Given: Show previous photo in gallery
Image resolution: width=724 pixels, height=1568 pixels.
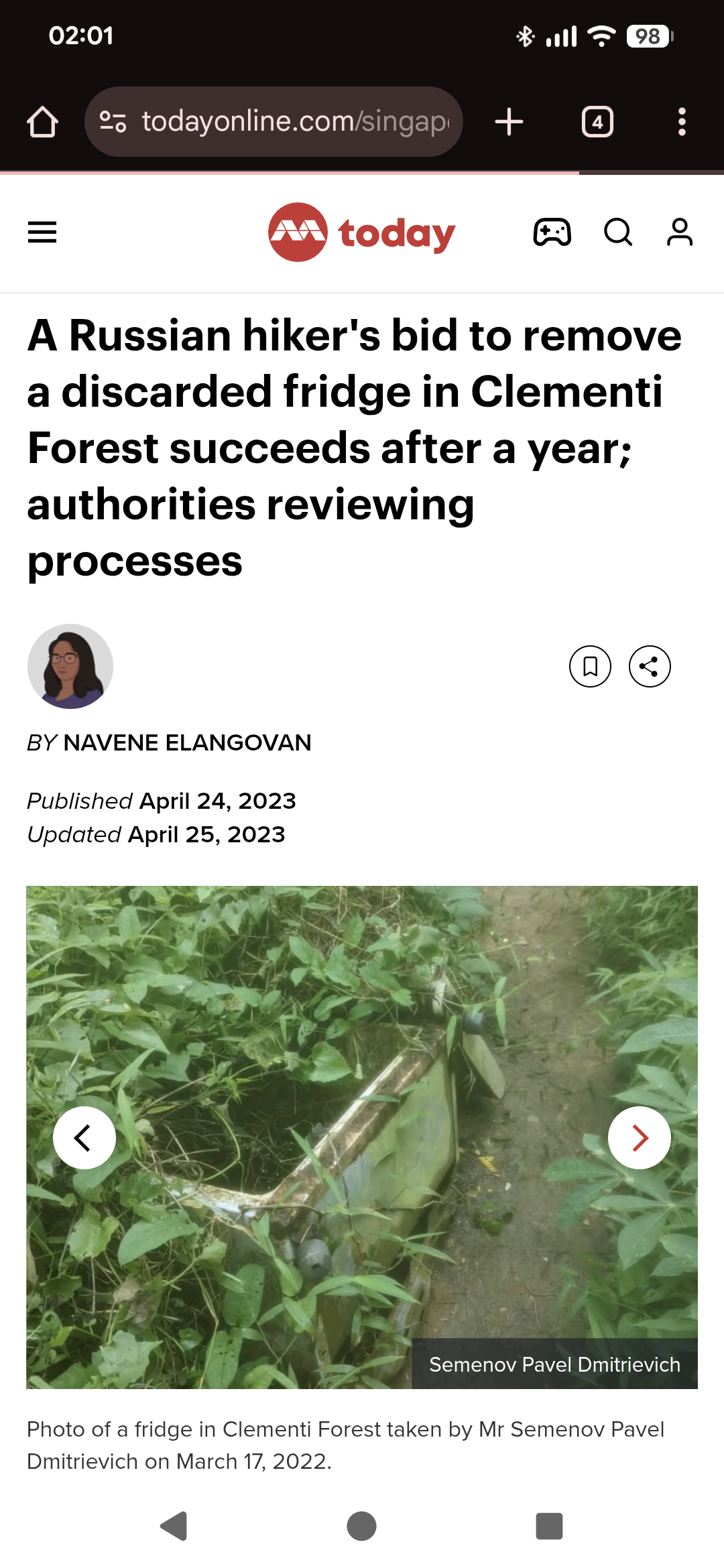Looking at the screenshot, I should tap(84, 1138).
